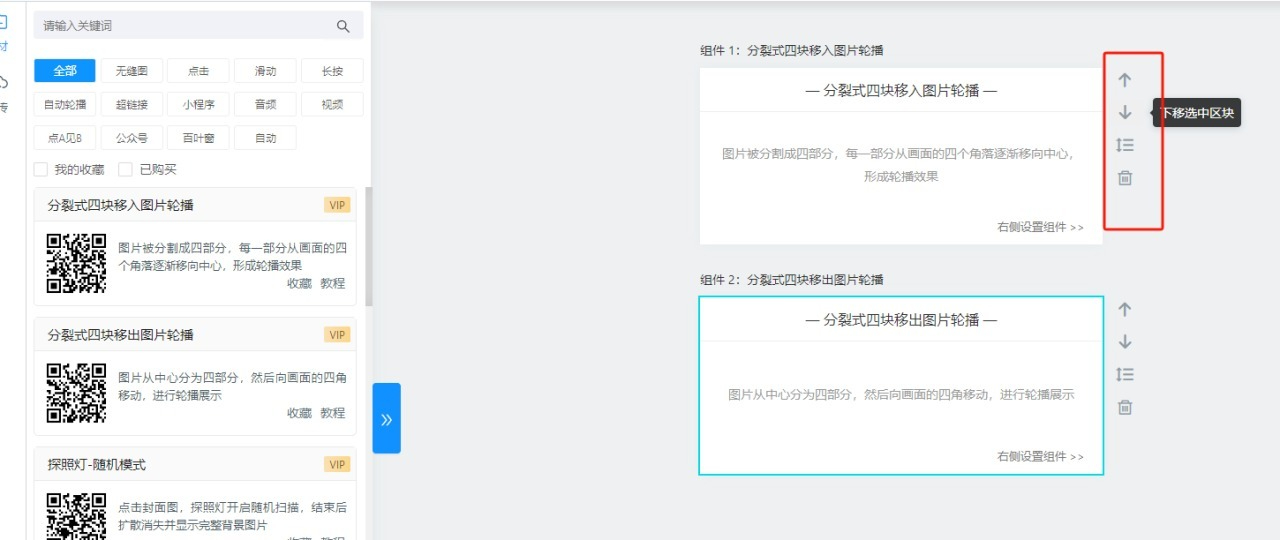Click 收藏 on 分裂式四块移入图片轮播 card
Image resolution: width=1280 pixels, height=540 pixels.
[x=299, y=283]
